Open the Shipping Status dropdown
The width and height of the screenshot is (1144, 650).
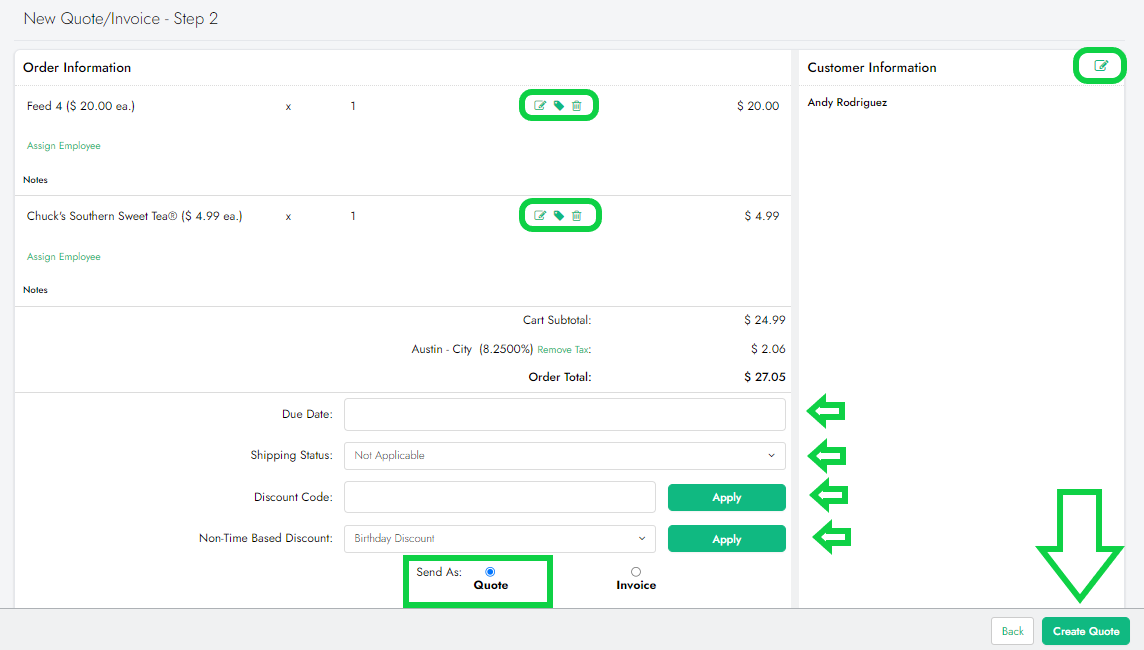tap(564, 456)
